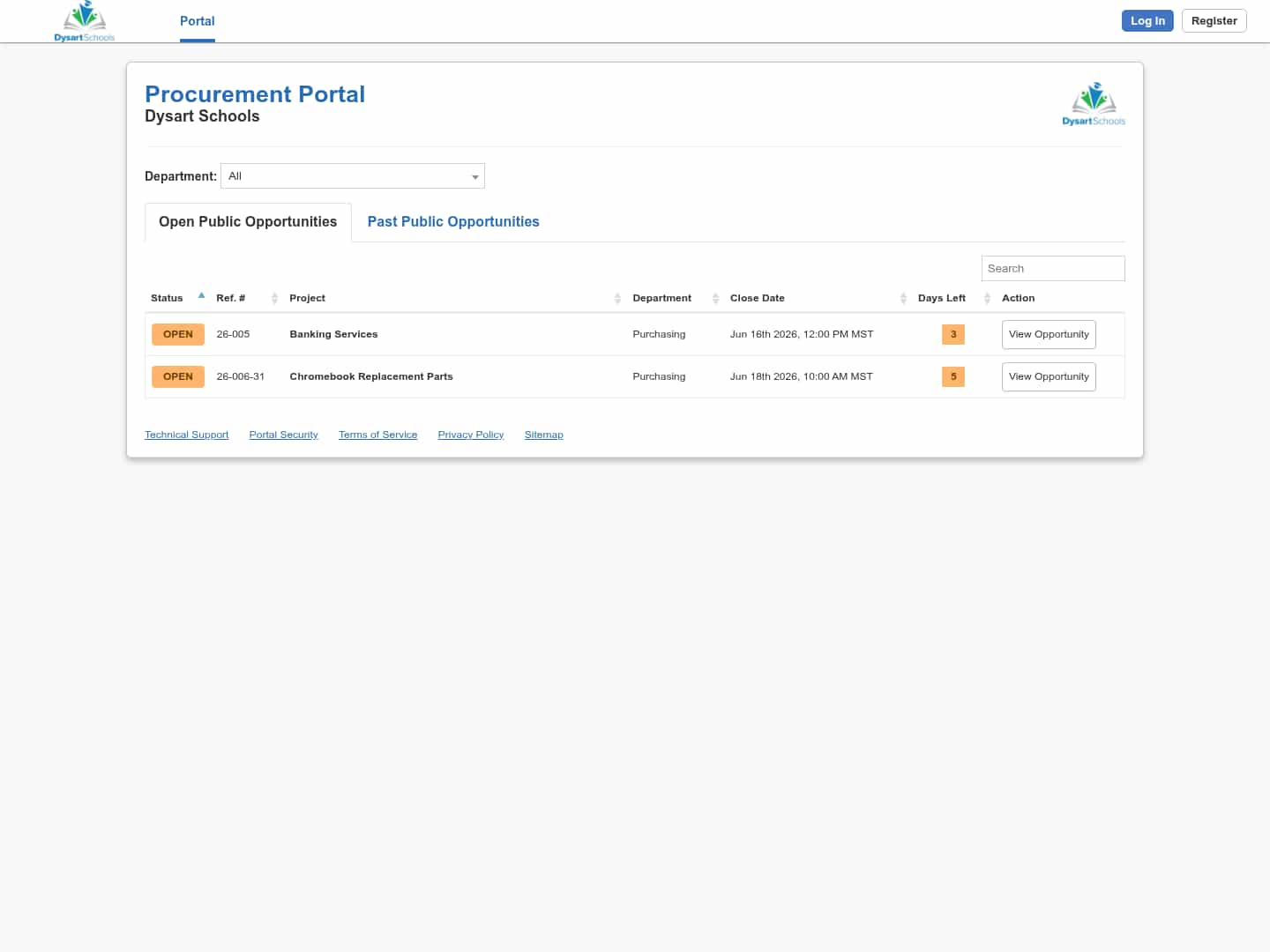Click close date Jun 16th 2026, 12:00 PM MST
This screenshot has height=952, width=1270.
pyautogui.click(x=802, y=335)
